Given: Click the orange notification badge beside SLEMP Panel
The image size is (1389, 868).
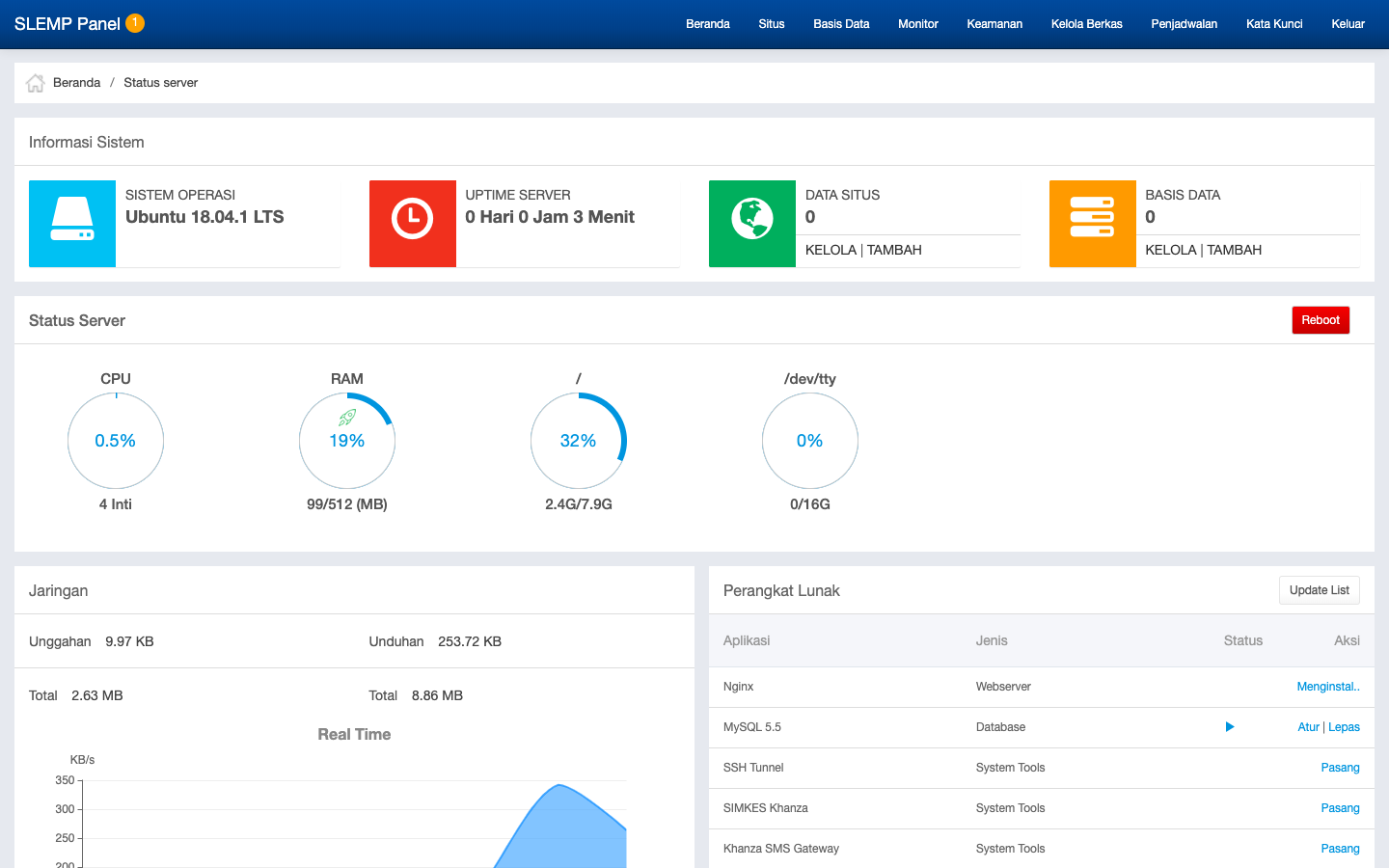Looking at the screenshot, I should point(135,23).
